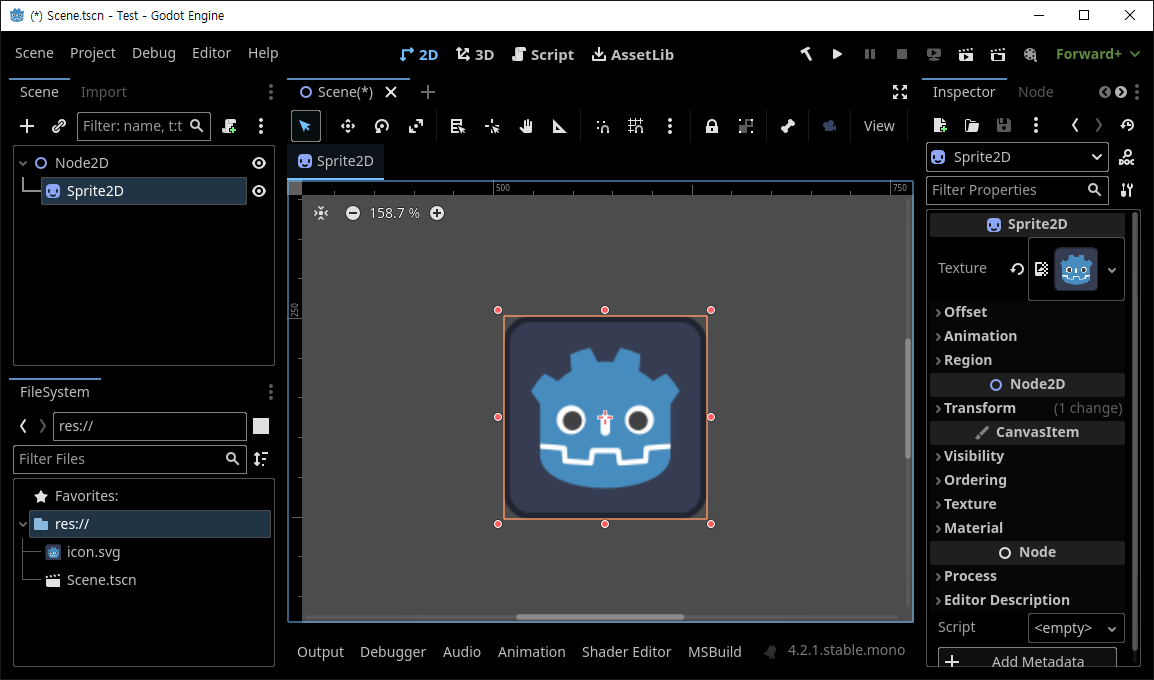Open Inspector object history icon

(x=1128, y=125)
